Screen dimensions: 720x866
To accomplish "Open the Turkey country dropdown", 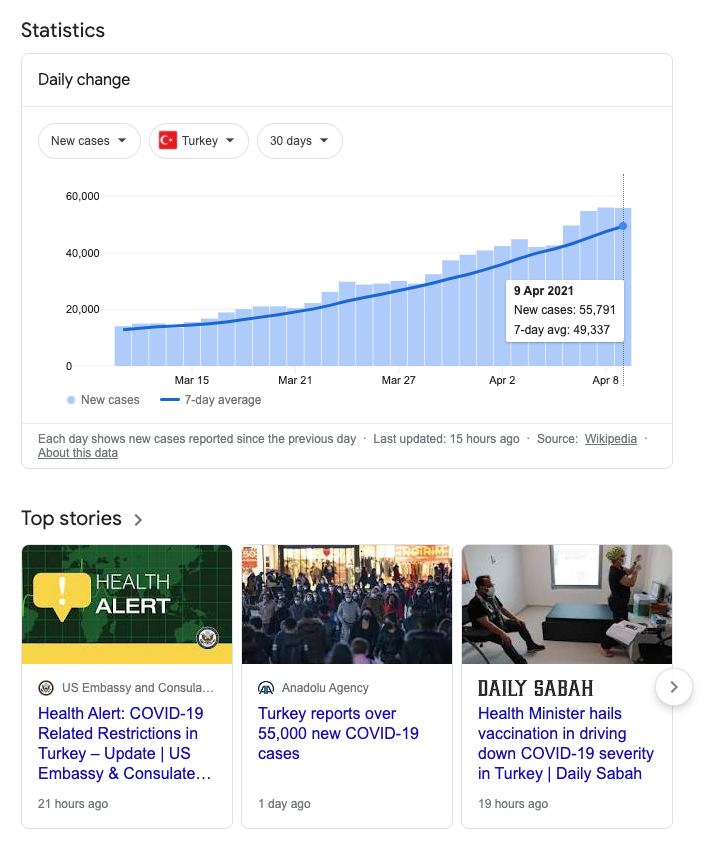I will (199, 141).
